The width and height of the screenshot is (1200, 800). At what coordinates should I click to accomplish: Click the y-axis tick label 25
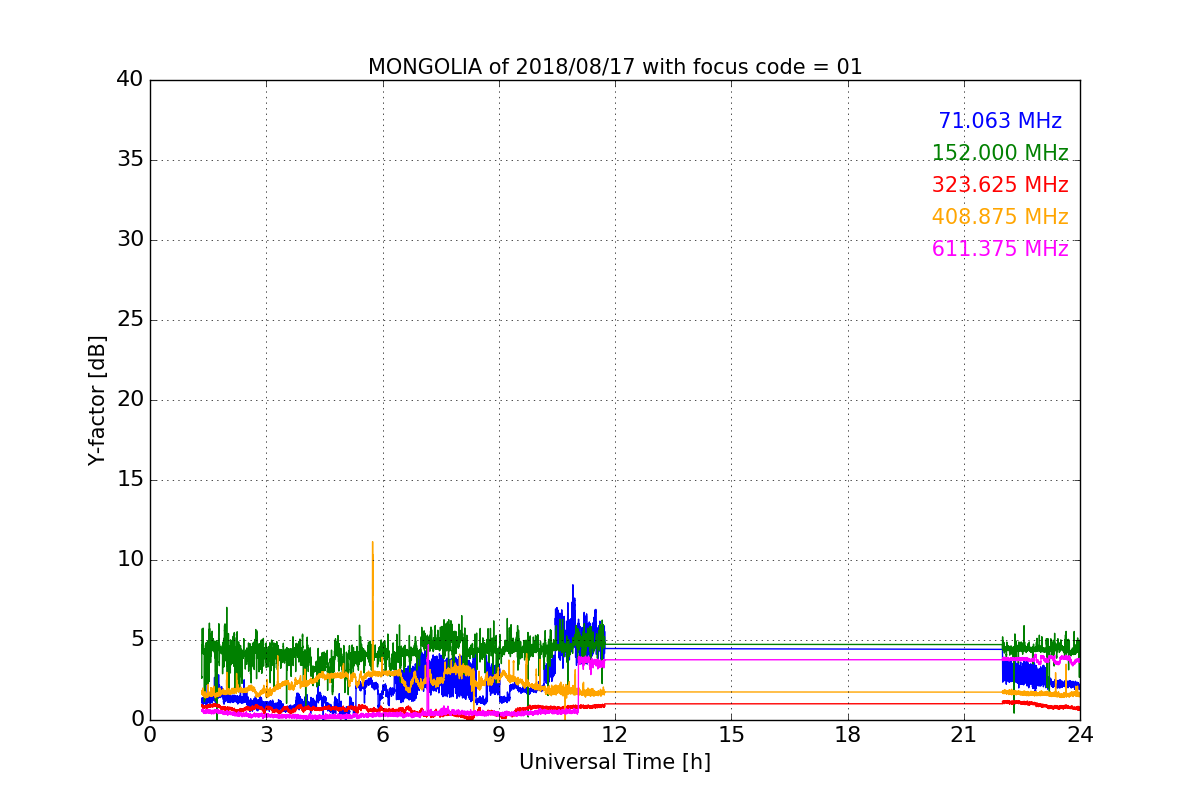[130, 320]
